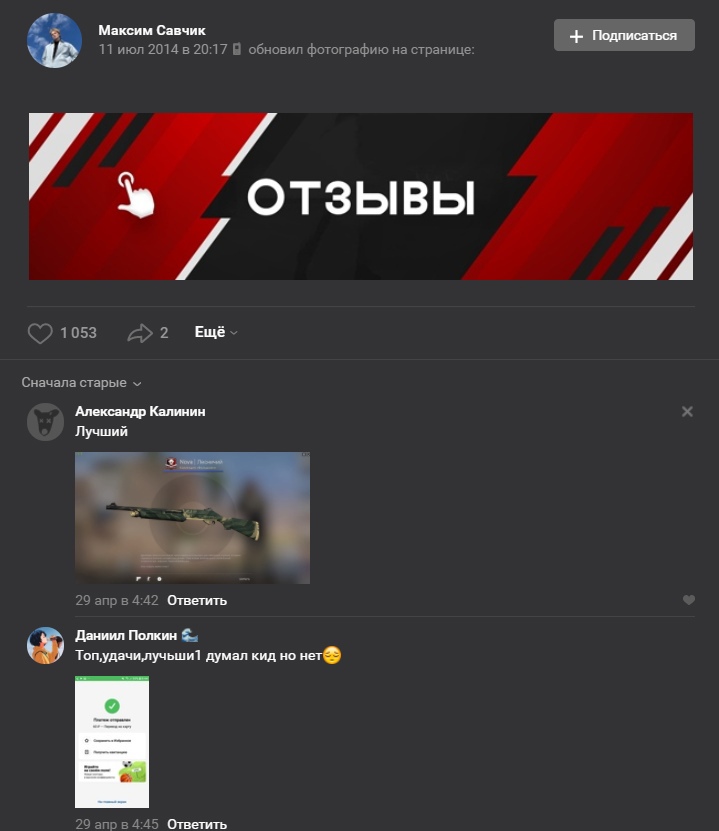Reply to the 4:45 comment via Ответить
719x831 pixels.
point(197,824)
